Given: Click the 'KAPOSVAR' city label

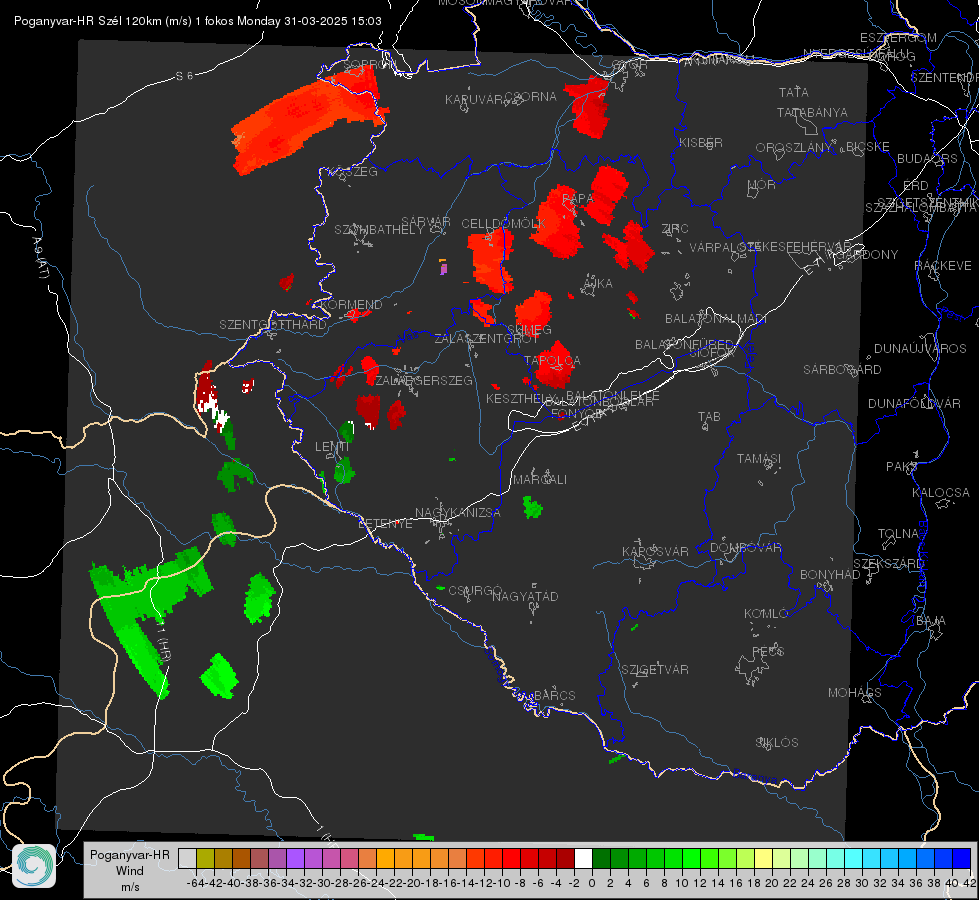Looking at the screenshot, I should (656, 551).
